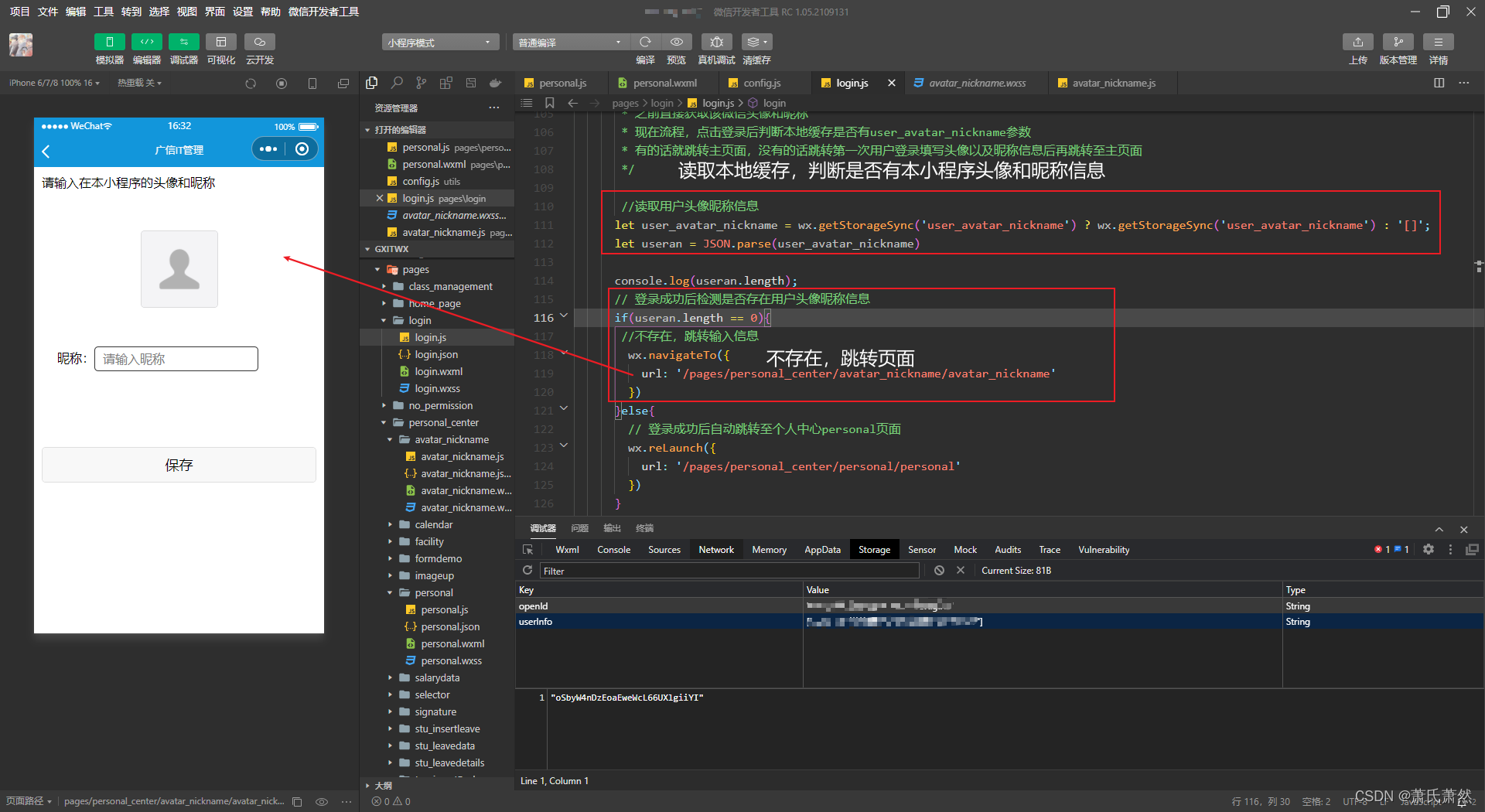Switch to config.js tab
The width and height of the screenshot is (1485, 812).
pyautogui.click(x=762, y=83)
